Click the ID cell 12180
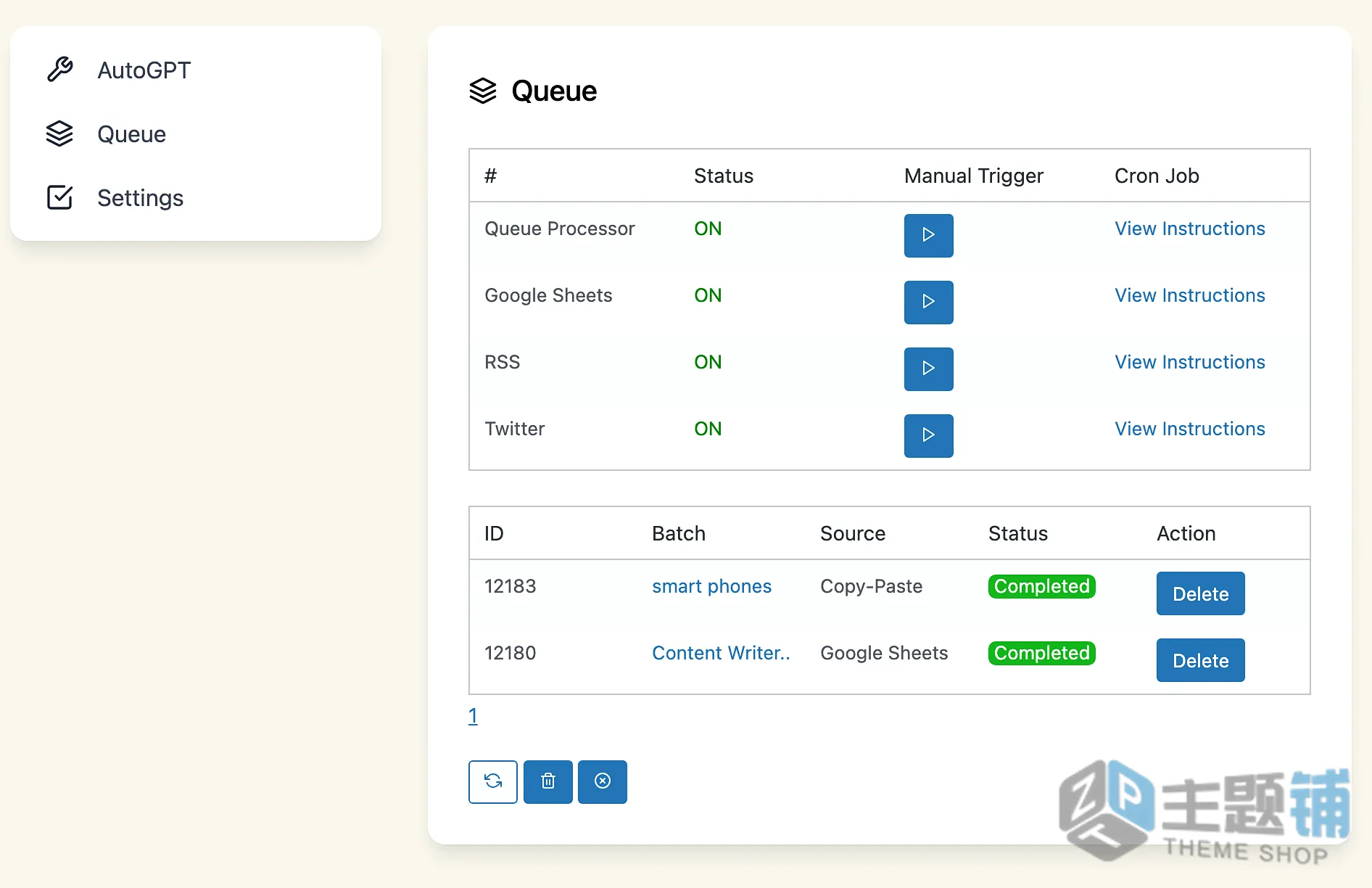The width and height of the screenshot is (1372, 888). click(x=510, y=653)
